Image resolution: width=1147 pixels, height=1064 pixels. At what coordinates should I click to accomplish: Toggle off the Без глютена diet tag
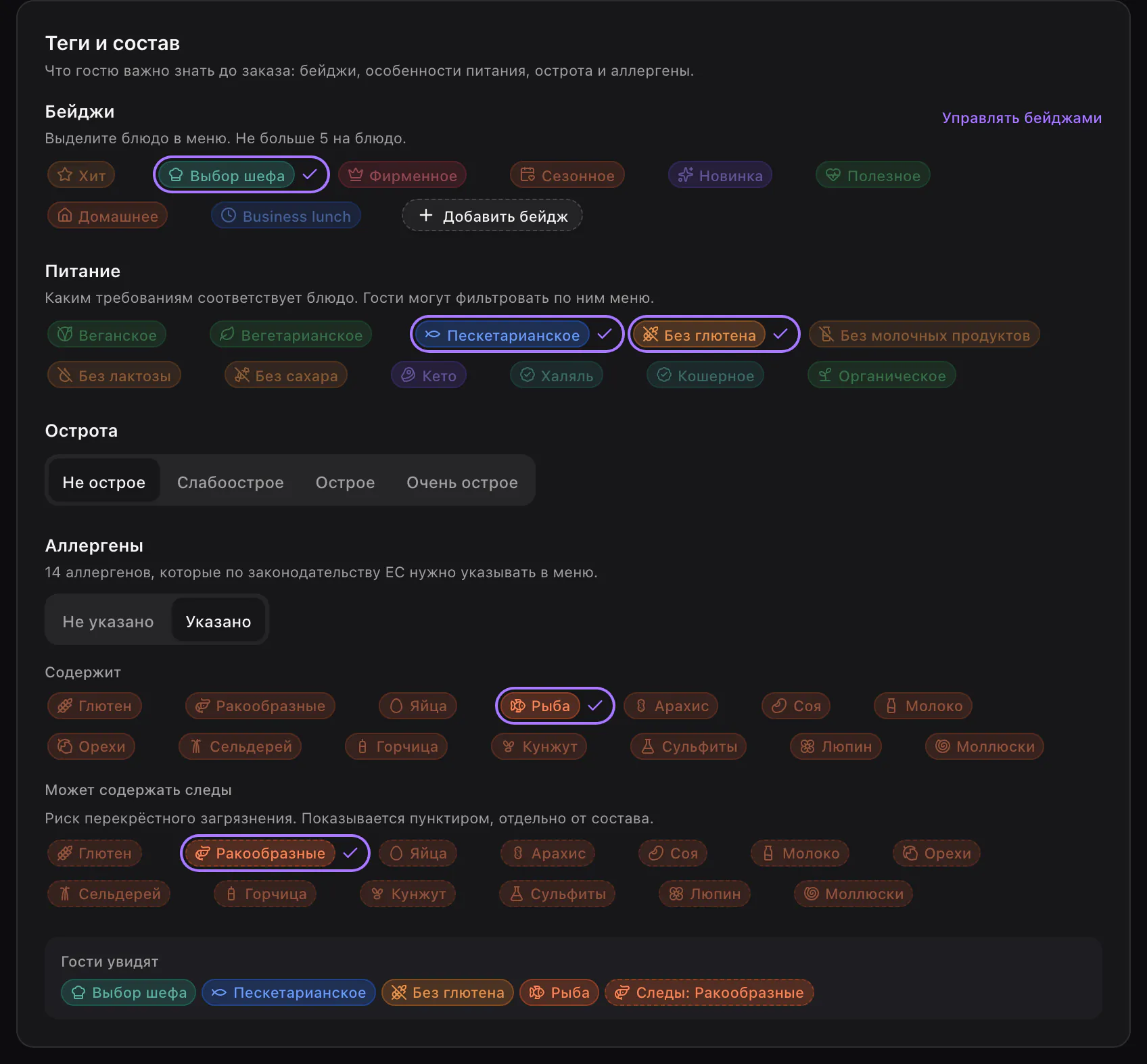[714, 335]
